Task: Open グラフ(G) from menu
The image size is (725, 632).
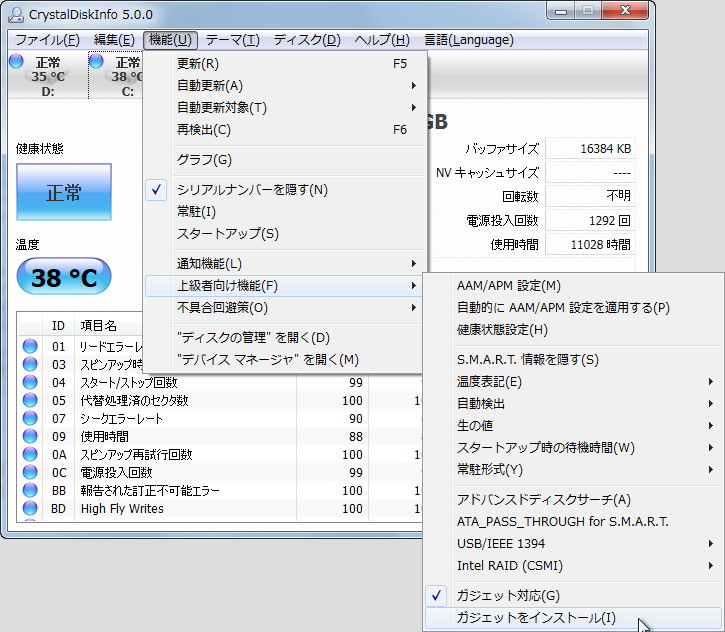Action: pyautogui.click(x=284, y=160)
